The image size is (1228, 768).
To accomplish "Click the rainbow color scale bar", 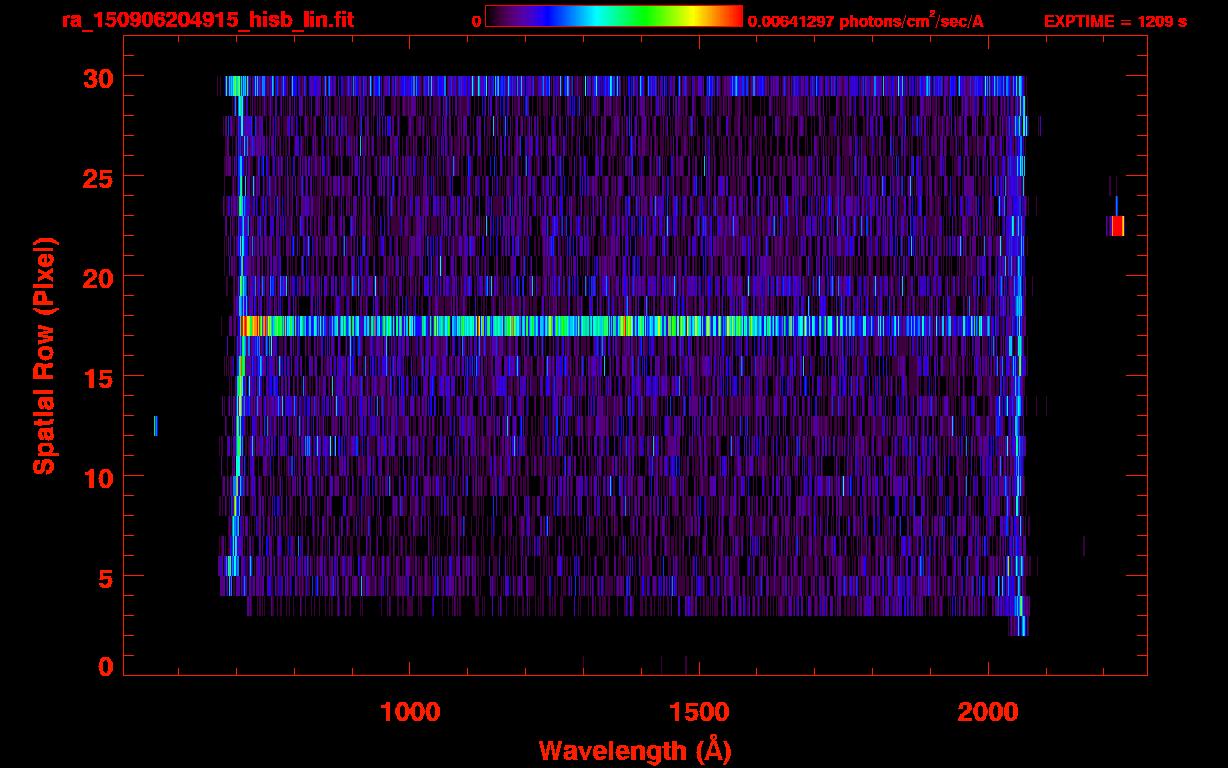I will point(614,17).
